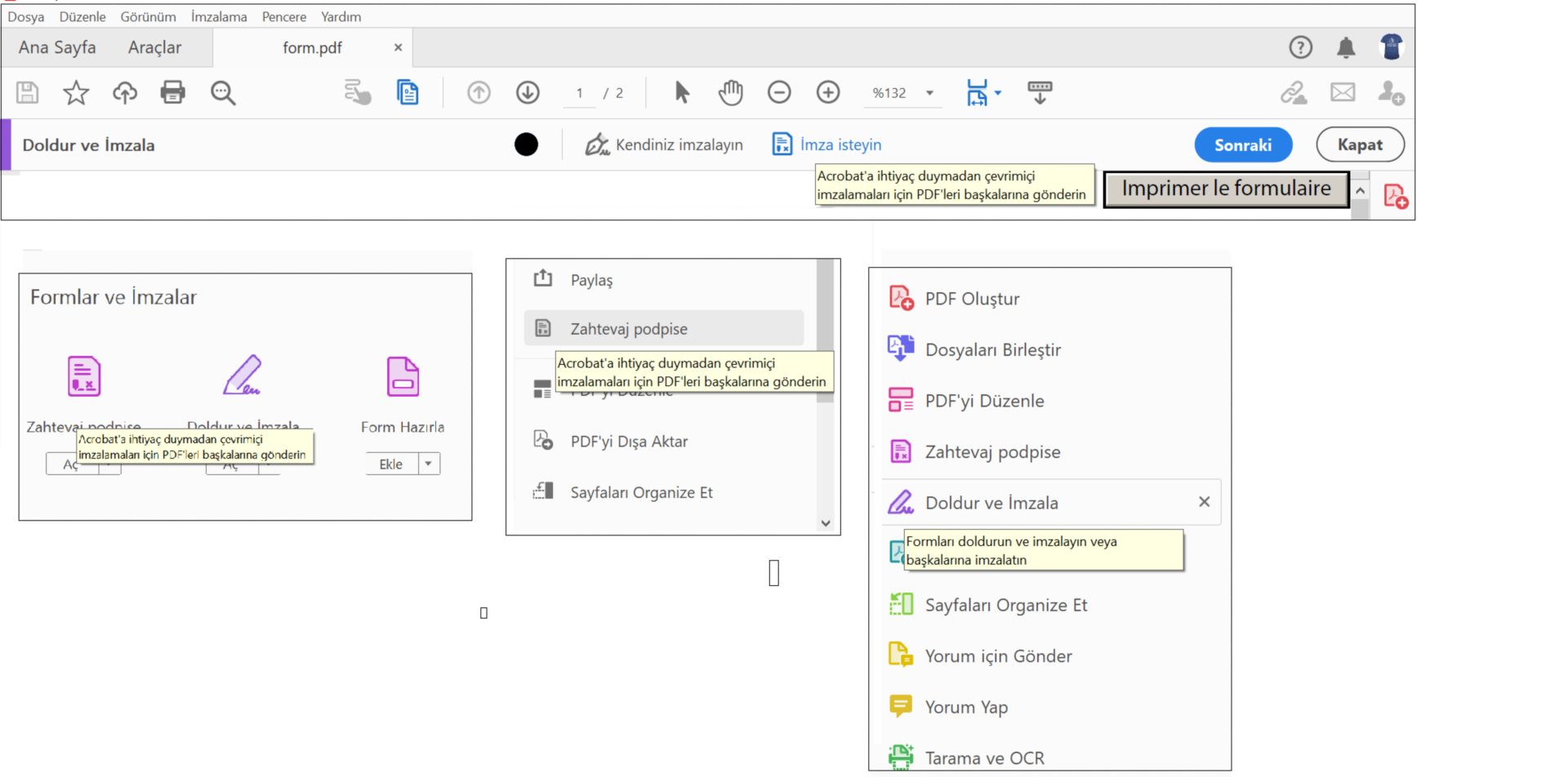
Task: Go to the next page
Action: (528, 92)
